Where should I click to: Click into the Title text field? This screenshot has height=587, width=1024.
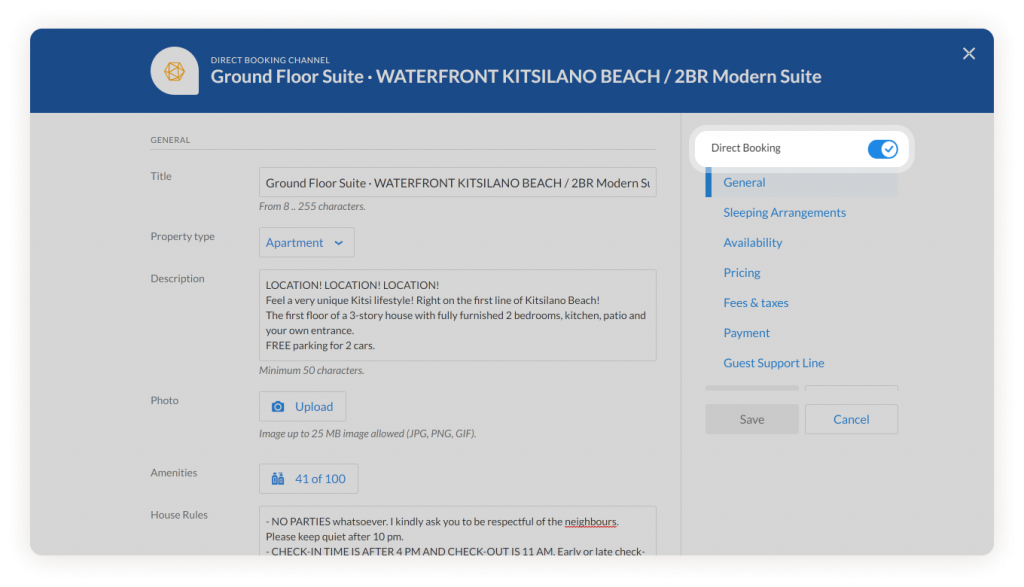click(457, 184)
